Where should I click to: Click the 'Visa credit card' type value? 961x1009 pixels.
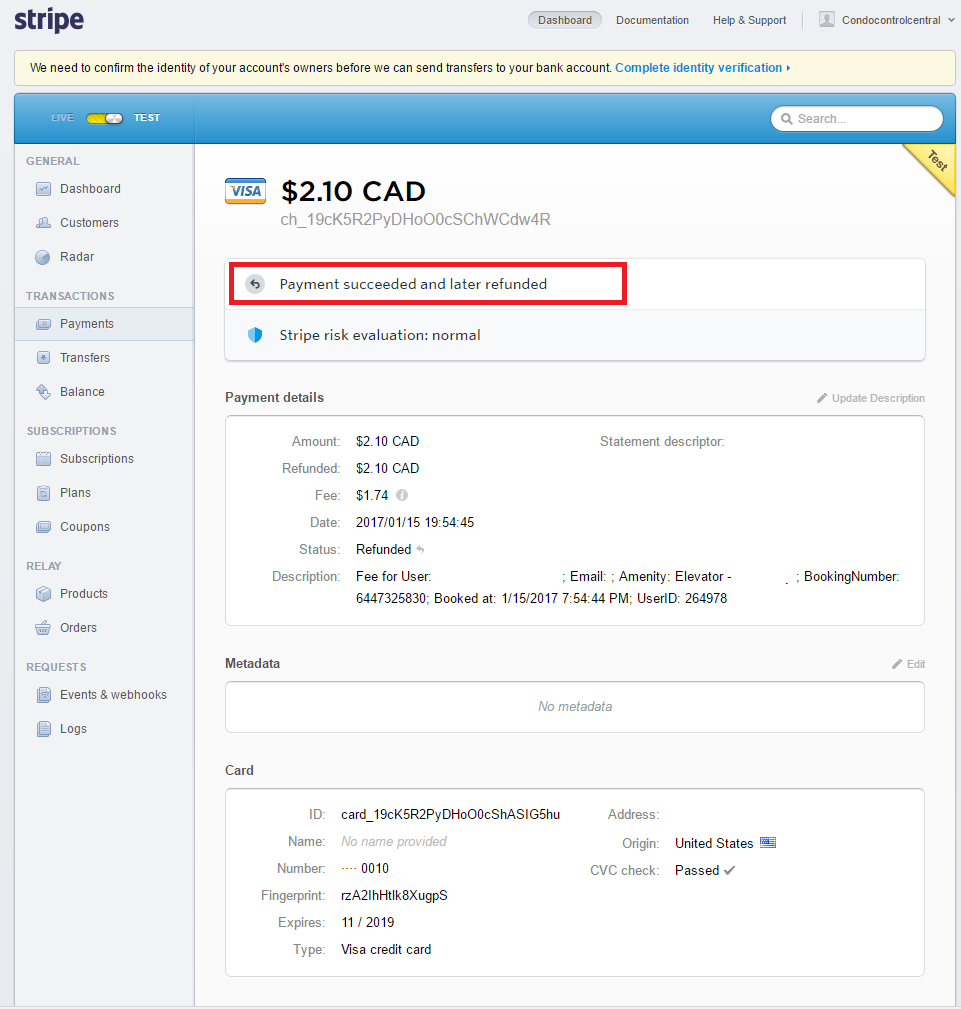click(x=386, y=950)
